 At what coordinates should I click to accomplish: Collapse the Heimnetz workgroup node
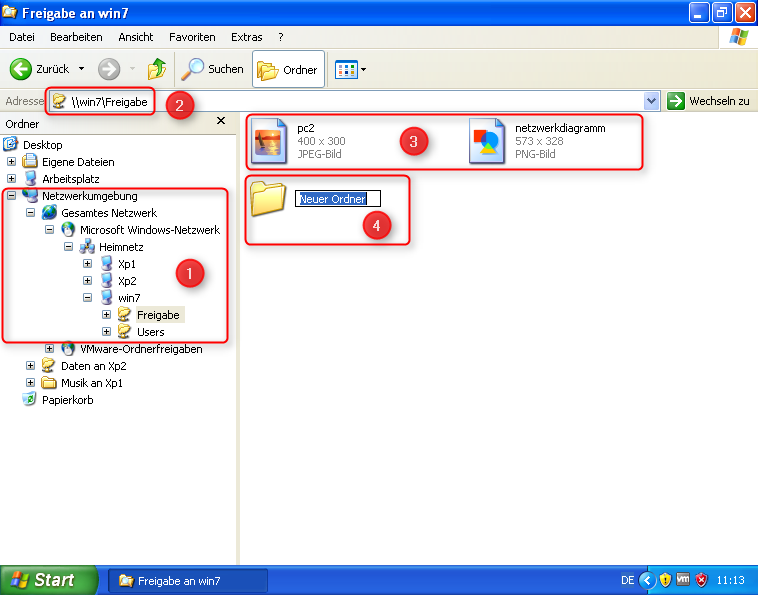point(69,247)
